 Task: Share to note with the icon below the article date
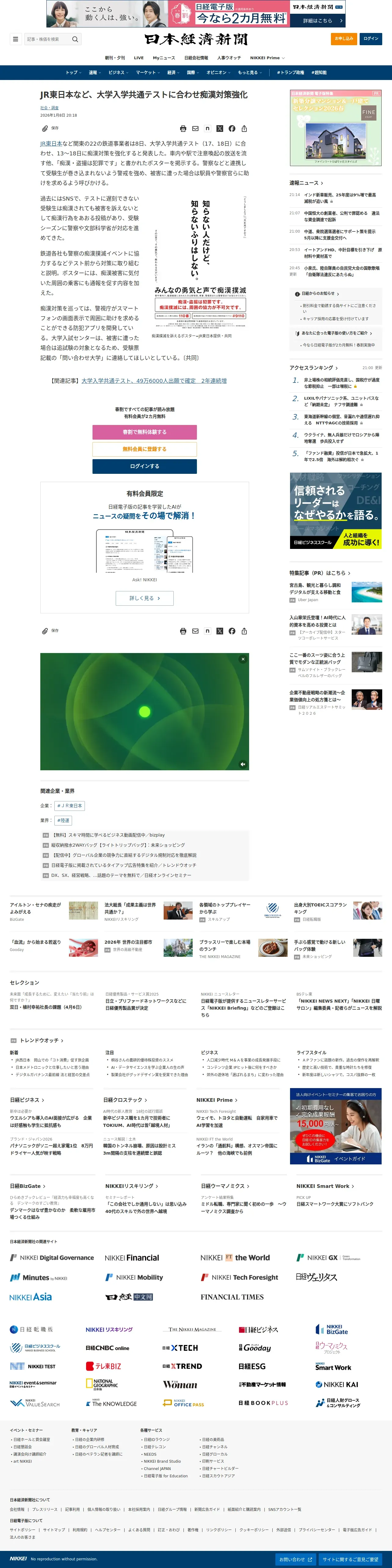coord(208,129)
